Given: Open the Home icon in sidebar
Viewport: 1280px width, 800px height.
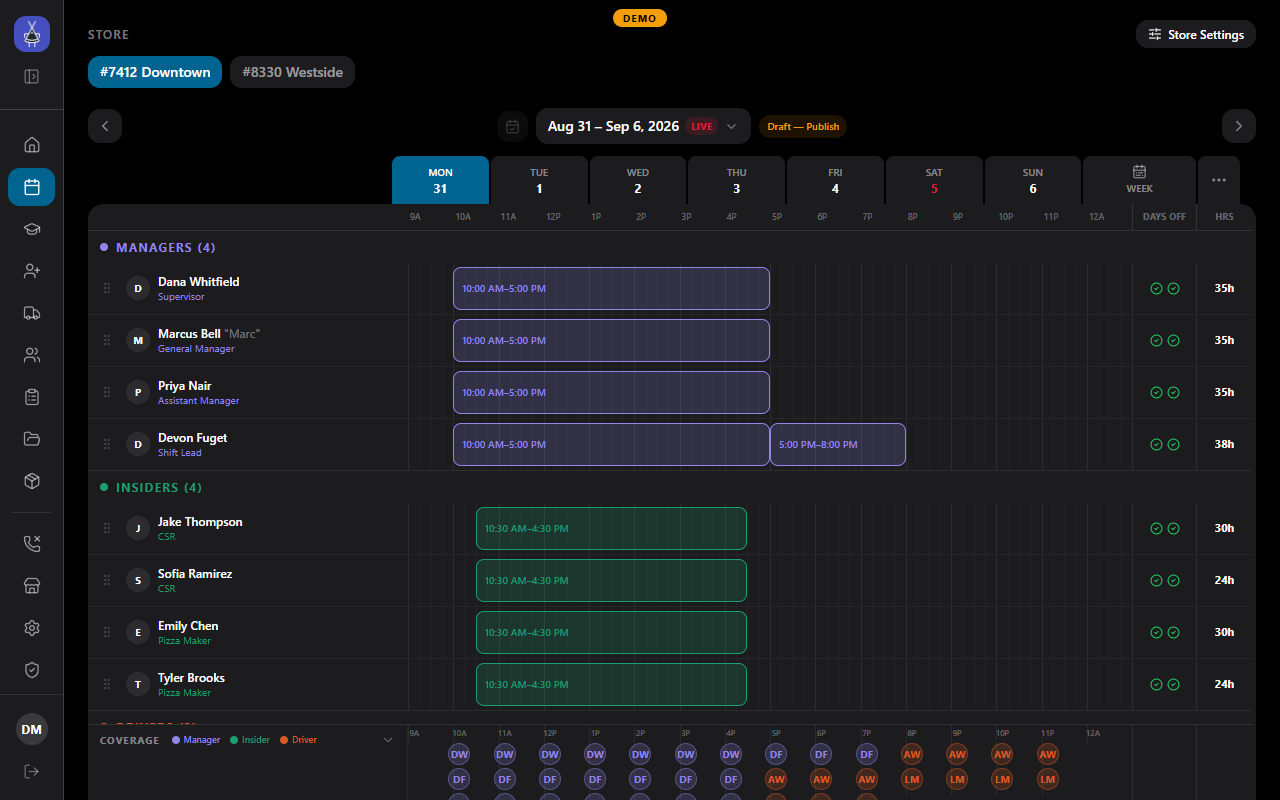Looking at the screenshot, I should tap(32, 145).
